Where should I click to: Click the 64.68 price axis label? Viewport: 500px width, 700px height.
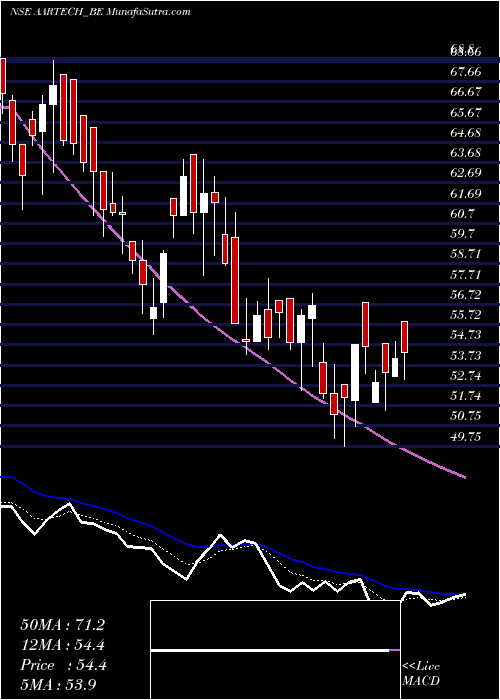point(466,133)
